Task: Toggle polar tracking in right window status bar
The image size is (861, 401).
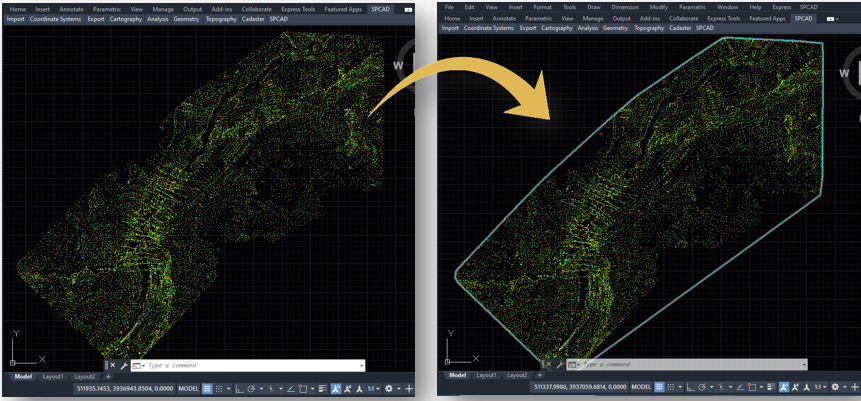Action: [702, 387]
